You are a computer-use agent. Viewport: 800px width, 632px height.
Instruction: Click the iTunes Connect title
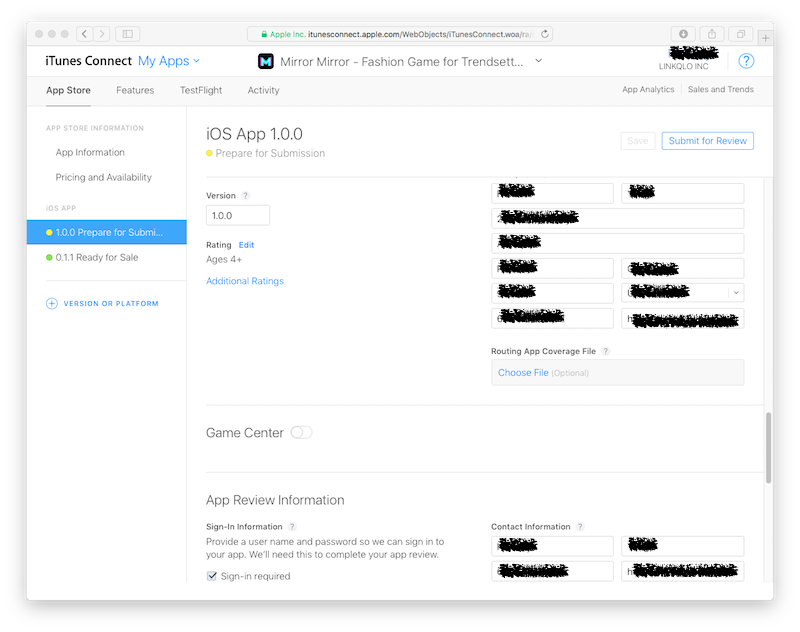89,61
